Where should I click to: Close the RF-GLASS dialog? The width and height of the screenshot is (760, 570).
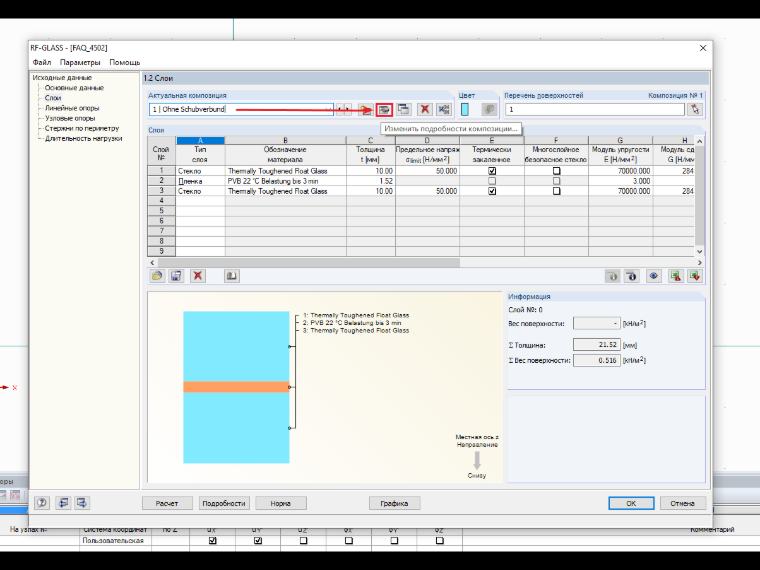coord(703,48)
